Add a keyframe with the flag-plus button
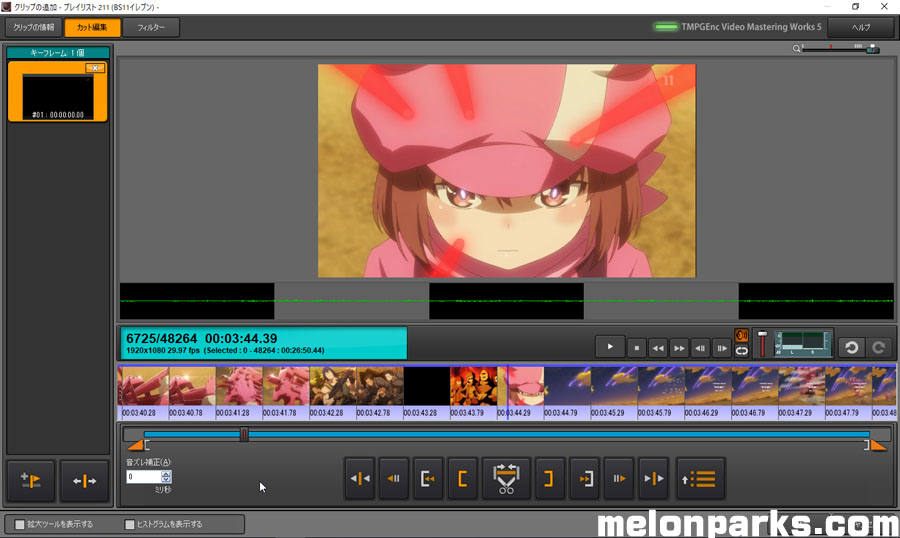 coord(30,481)
